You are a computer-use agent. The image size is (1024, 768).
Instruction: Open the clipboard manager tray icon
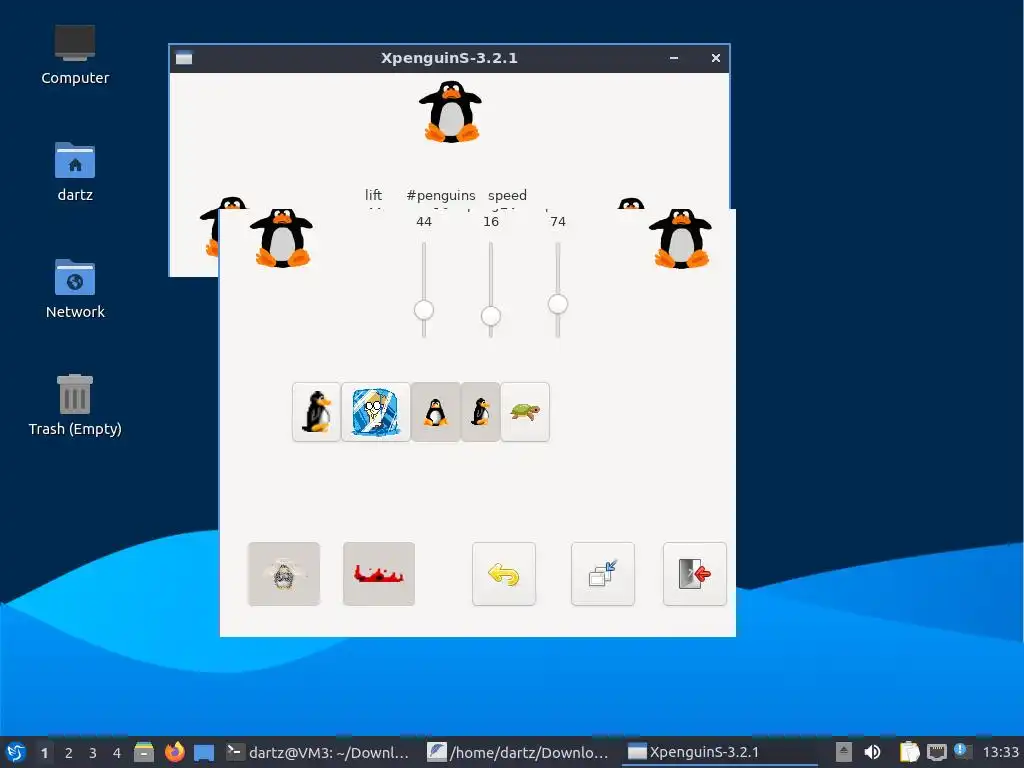point(909,752)
